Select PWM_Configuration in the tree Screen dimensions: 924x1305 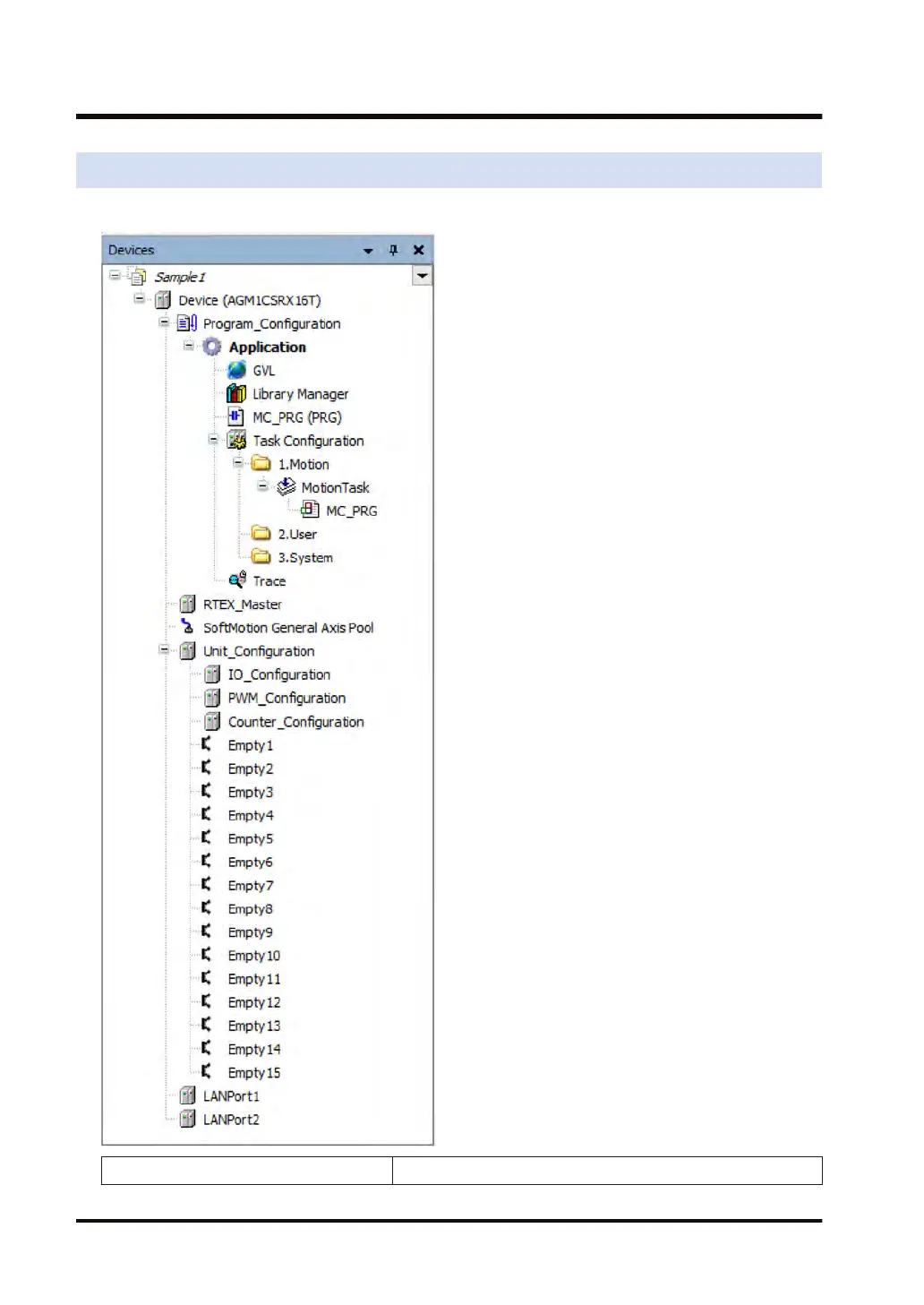(287, 698)
